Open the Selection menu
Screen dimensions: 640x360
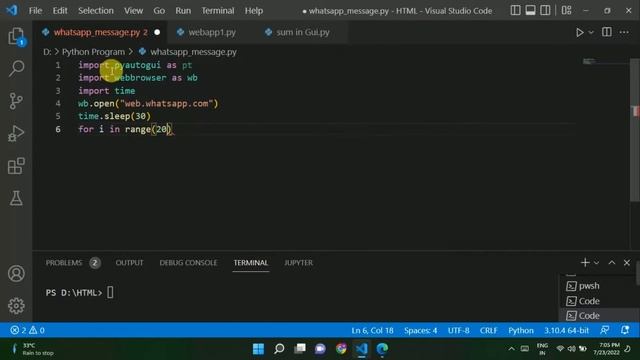tap(96, 11)
